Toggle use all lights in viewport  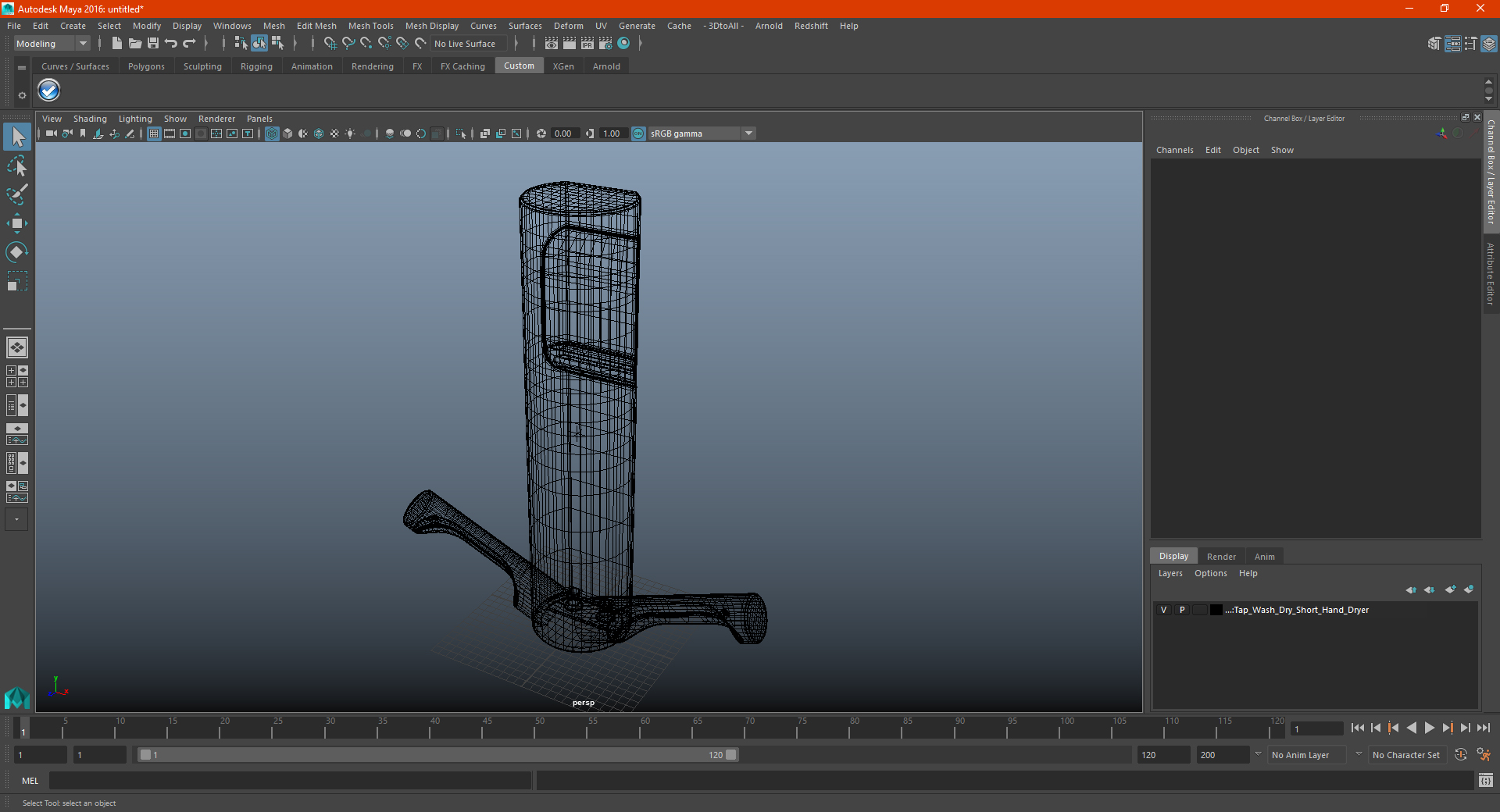350,134
